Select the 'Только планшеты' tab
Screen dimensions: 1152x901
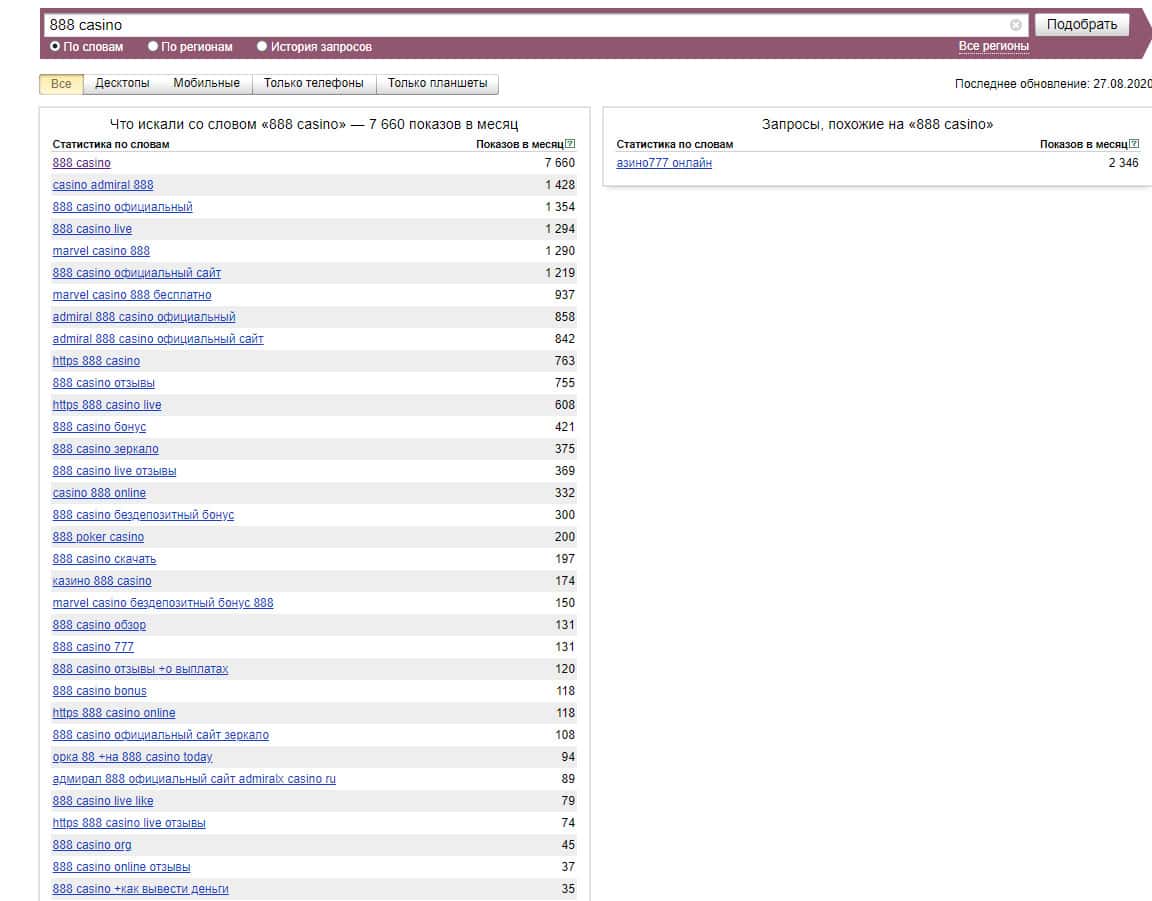[437, 84]
